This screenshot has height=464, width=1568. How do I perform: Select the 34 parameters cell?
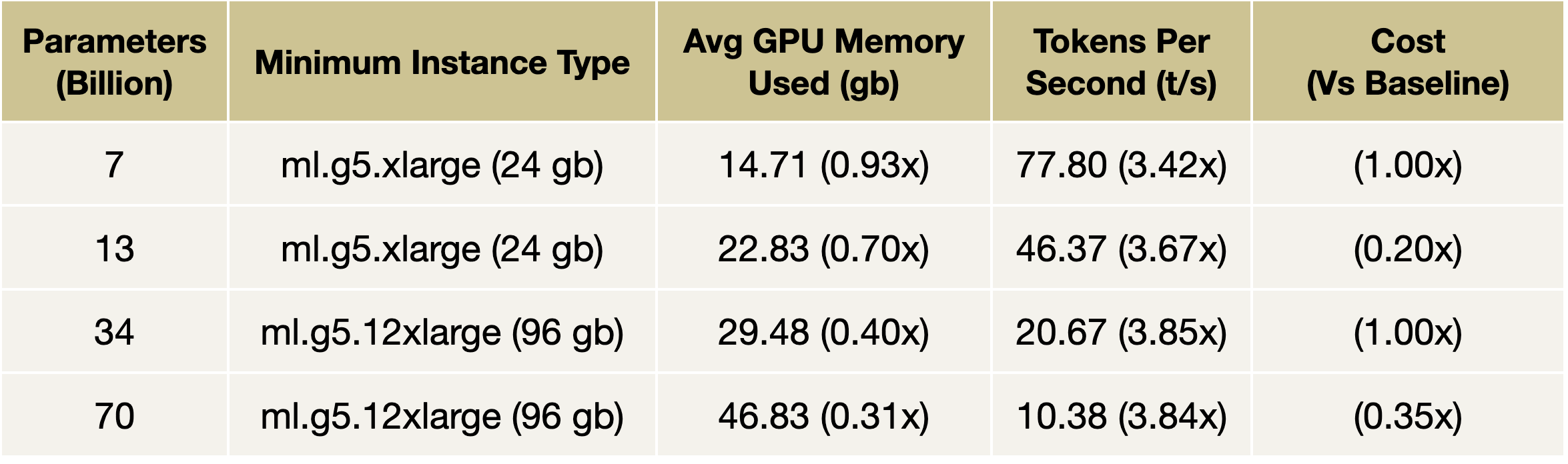pos(114,332)
